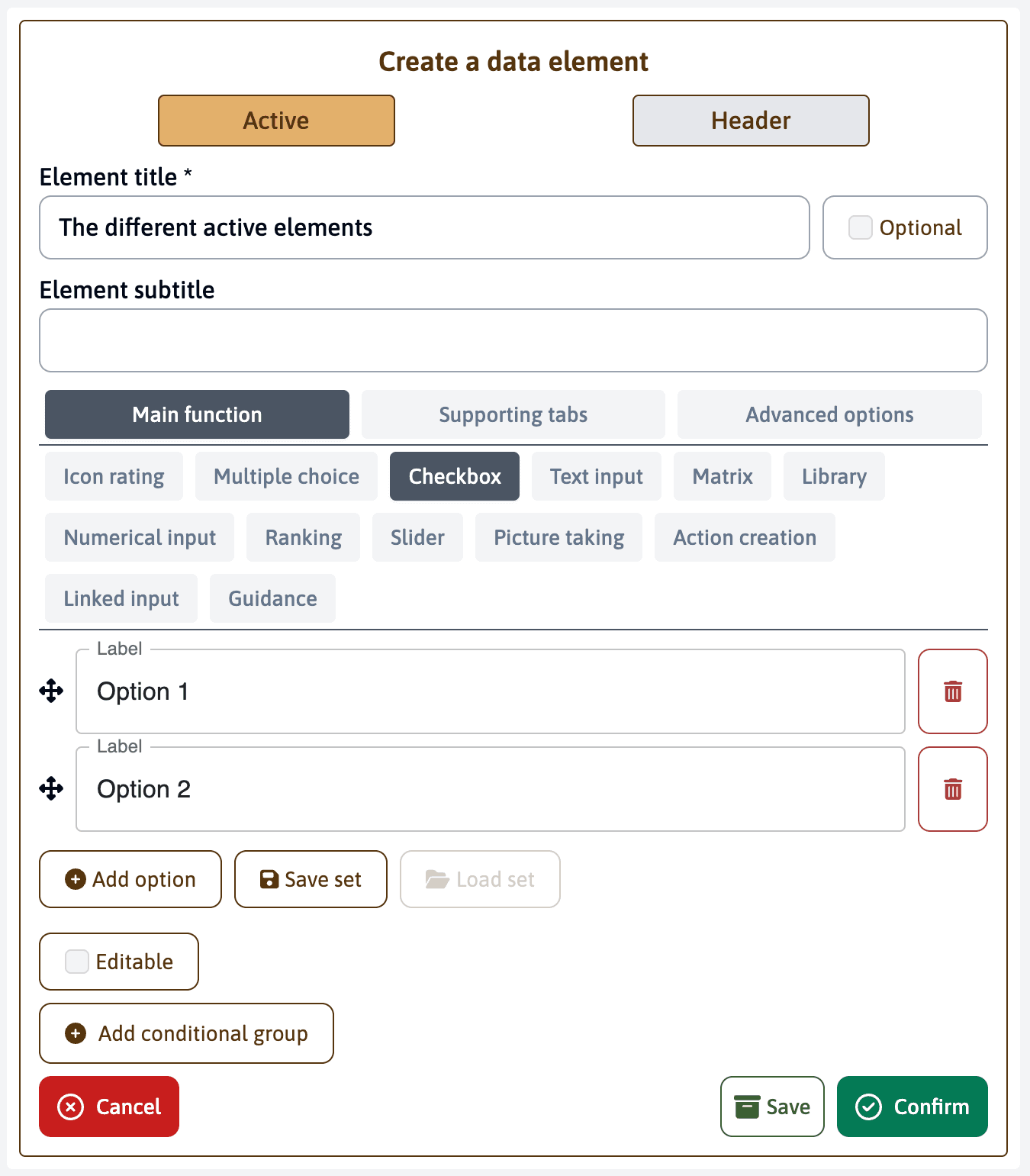
Task: Open the Supporting tabs tab
Action: point(513,414)
